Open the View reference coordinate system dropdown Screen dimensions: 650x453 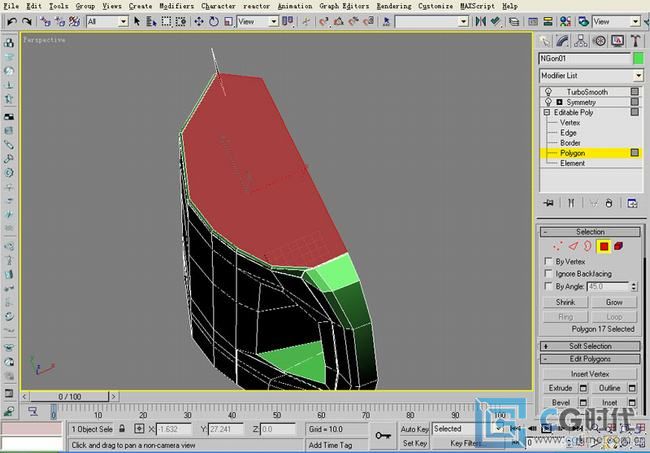pyautogui.click(x=257, y=22)
